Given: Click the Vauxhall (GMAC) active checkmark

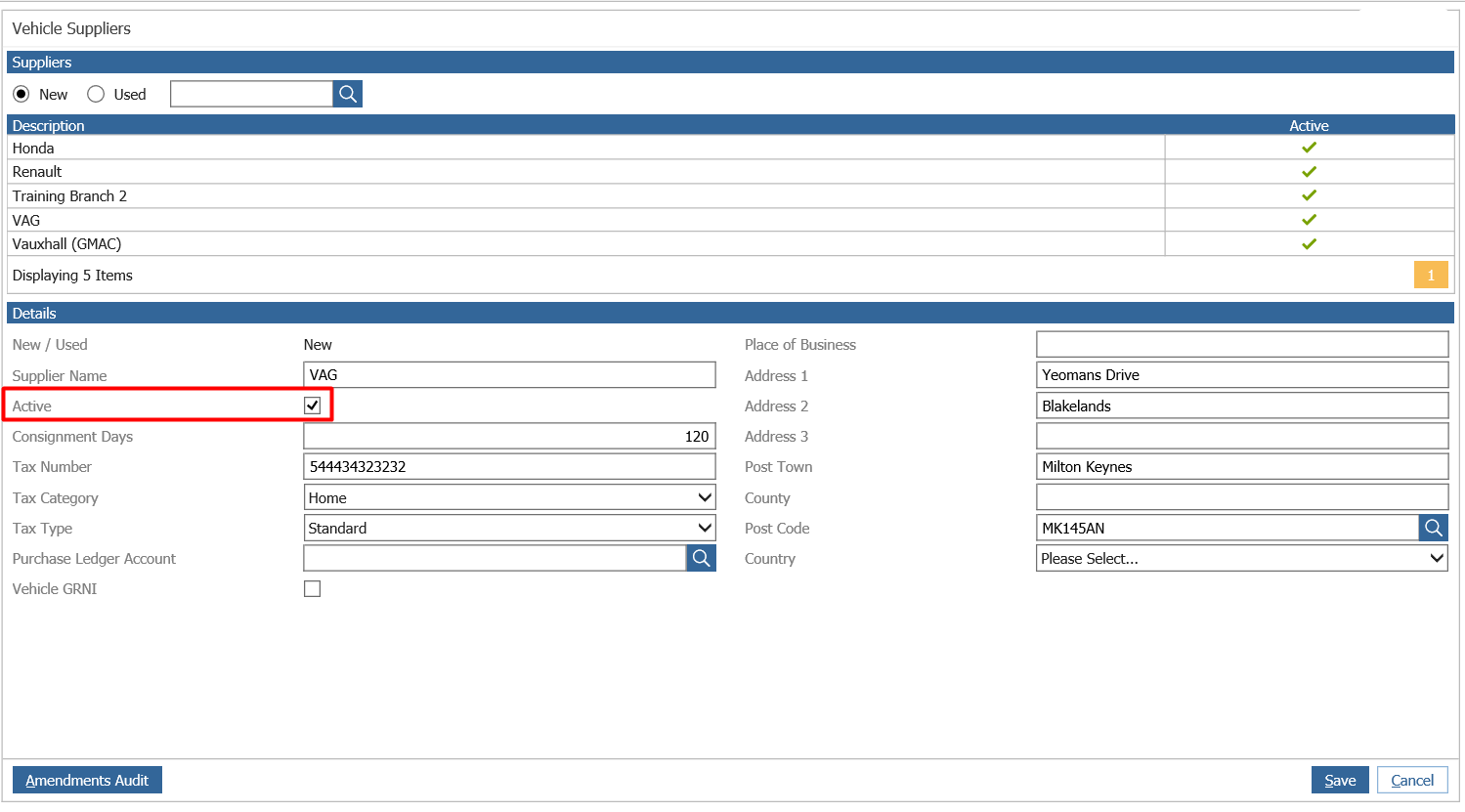Looking at the screenshot, I should pyautogui.click(x=1309, y=244).
